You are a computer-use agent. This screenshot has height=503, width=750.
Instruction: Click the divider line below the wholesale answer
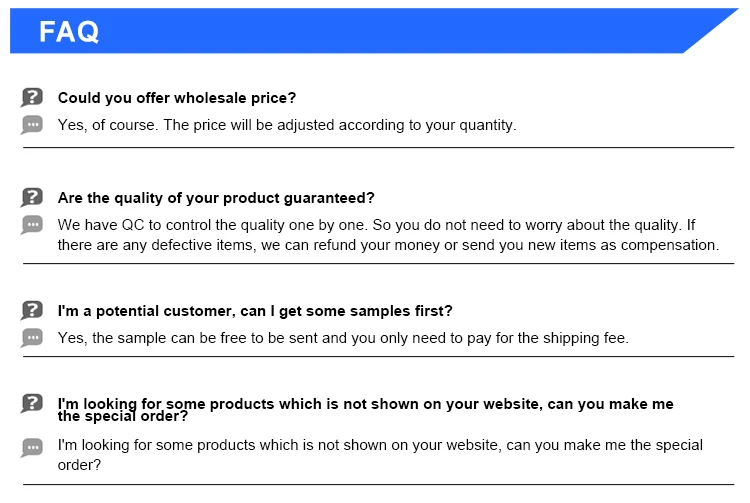tap(378, 148)
